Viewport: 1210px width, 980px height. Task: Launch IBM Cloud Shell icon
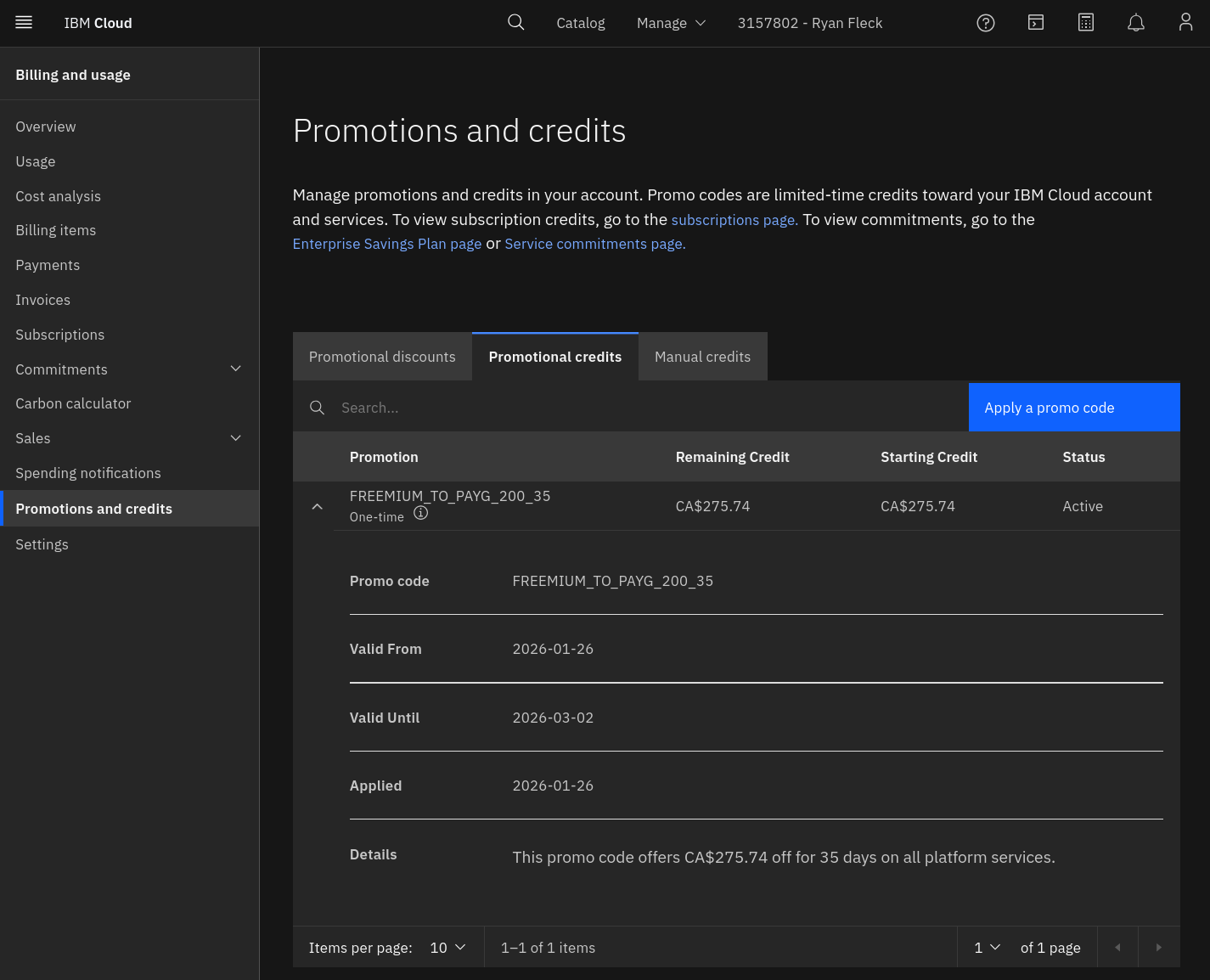1035,23
